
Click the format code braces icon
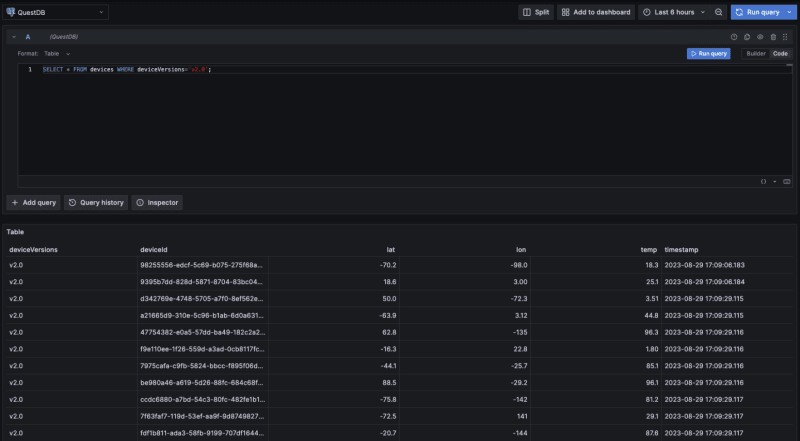click(763, 181)
